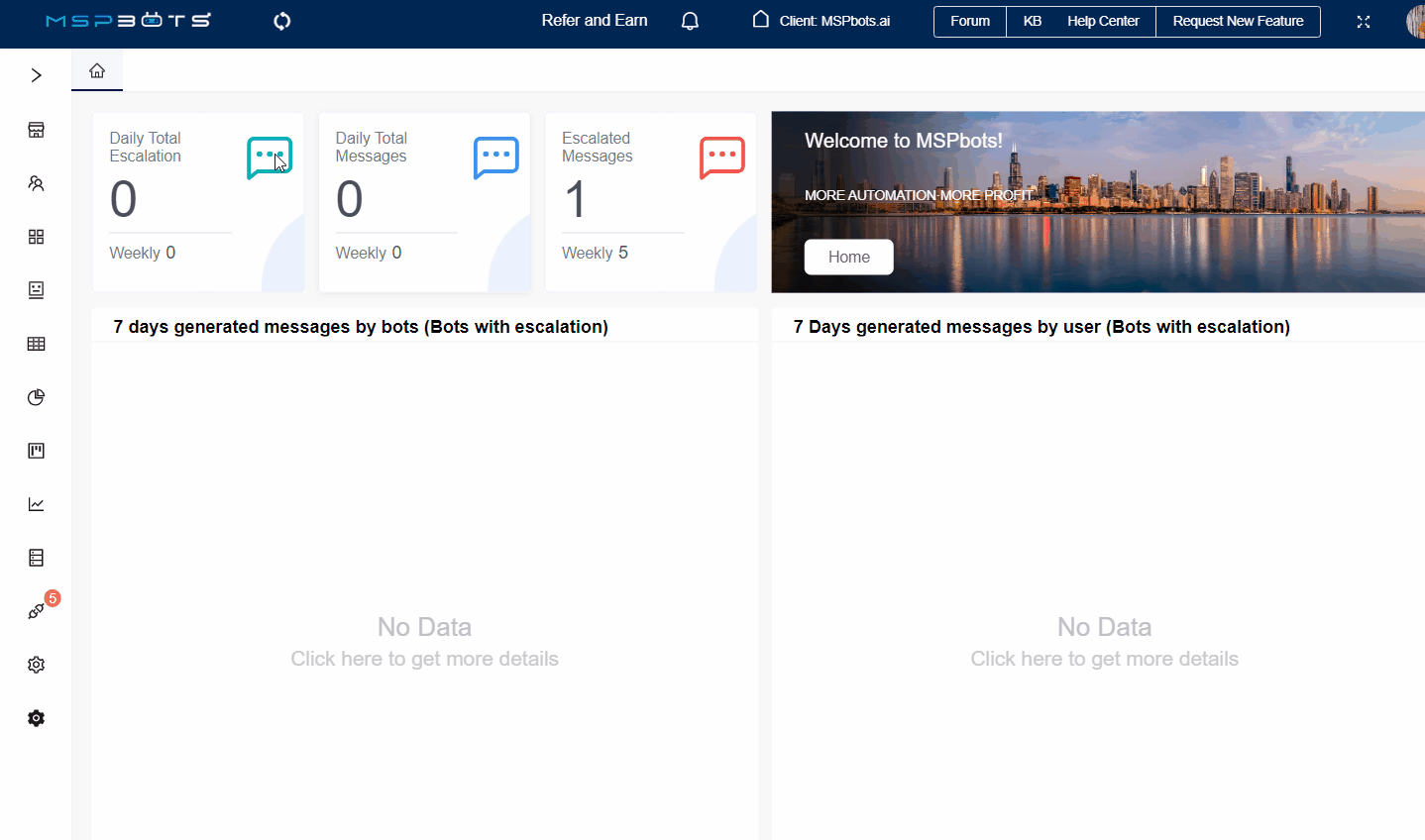Screen dimensions: 1425x840
Task: Click Request New Feature button
Action: pos(1238,21)
